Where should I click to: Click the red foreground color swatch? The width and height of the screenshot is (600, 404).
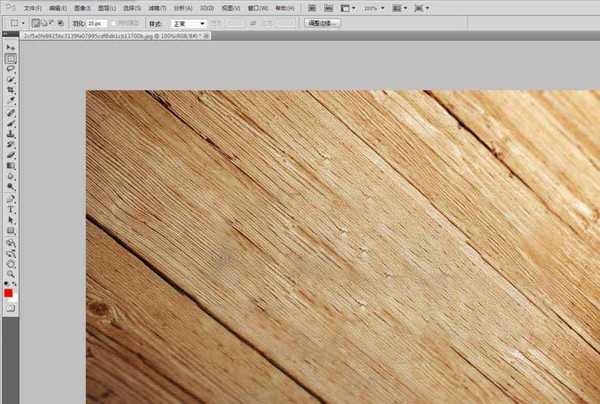point(9,292)
